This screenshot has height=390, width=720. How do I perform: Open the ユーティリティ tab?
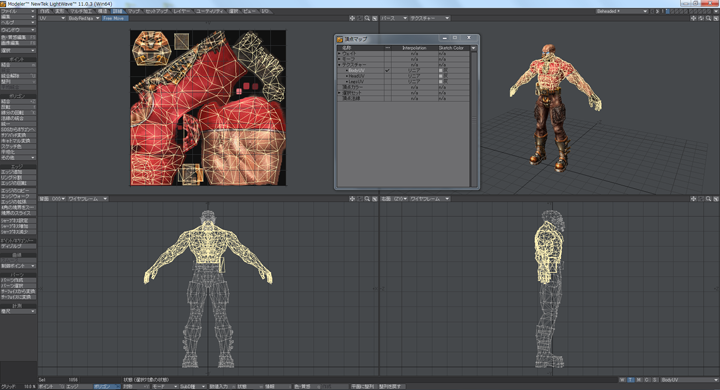point(210,11)
